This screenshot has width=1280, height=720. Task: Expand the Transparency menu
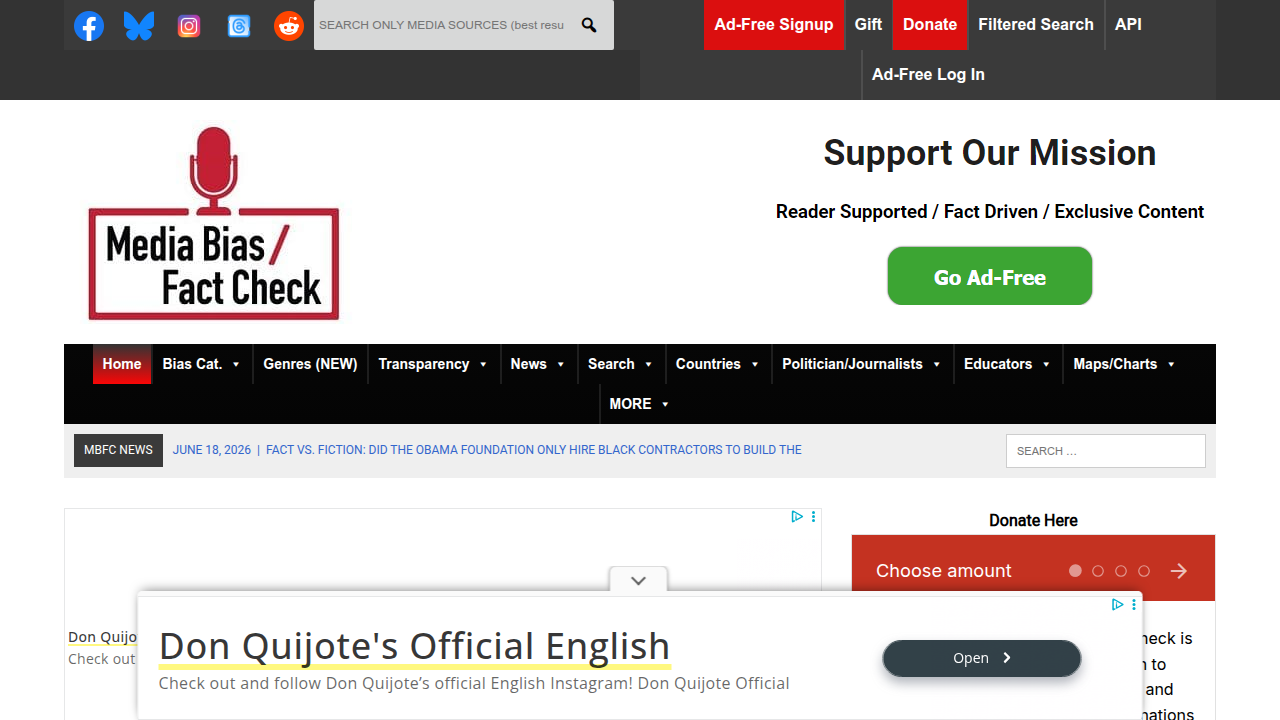[433, 364]
